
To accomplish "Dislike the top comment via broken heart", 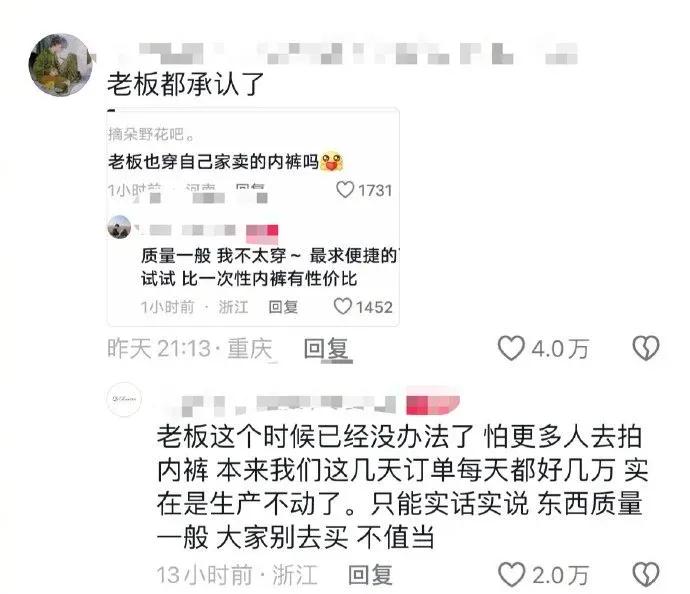I will point(646,348).
